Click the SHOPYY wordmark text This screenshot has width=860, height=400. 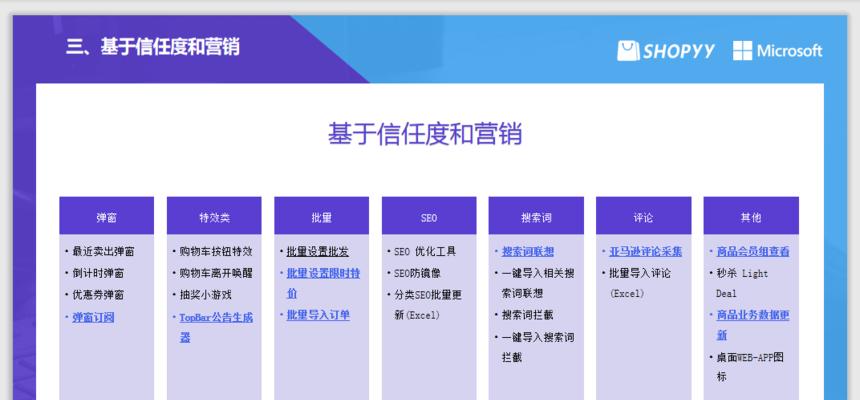(x=679, y=51)
